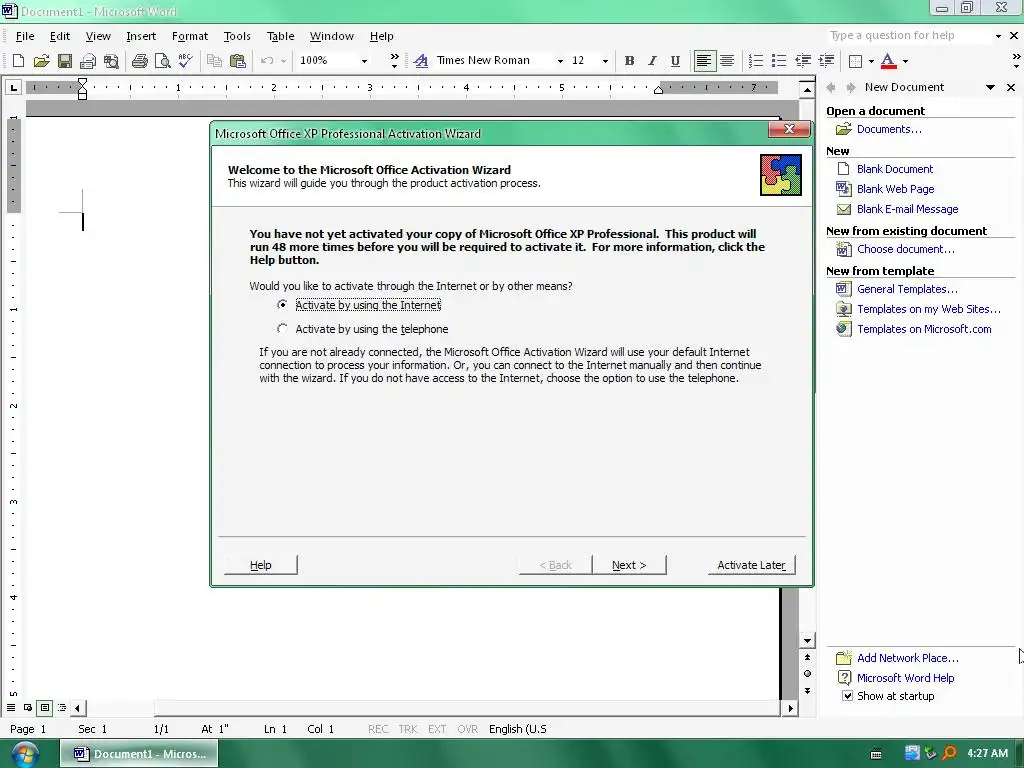1024x768 pixels.
Task: Open the Edit menu
Action: point(59,36)
